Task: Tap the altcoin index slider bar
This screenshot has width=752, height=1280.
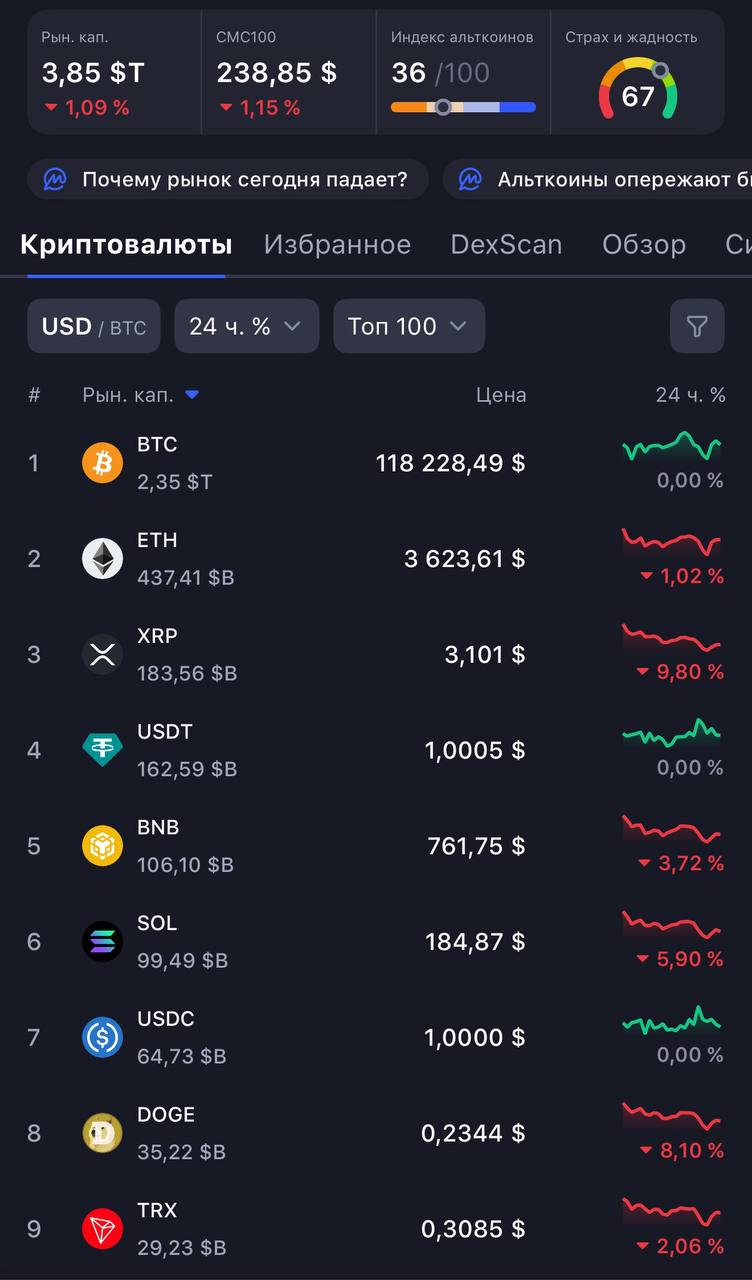Action: (463, 107)
